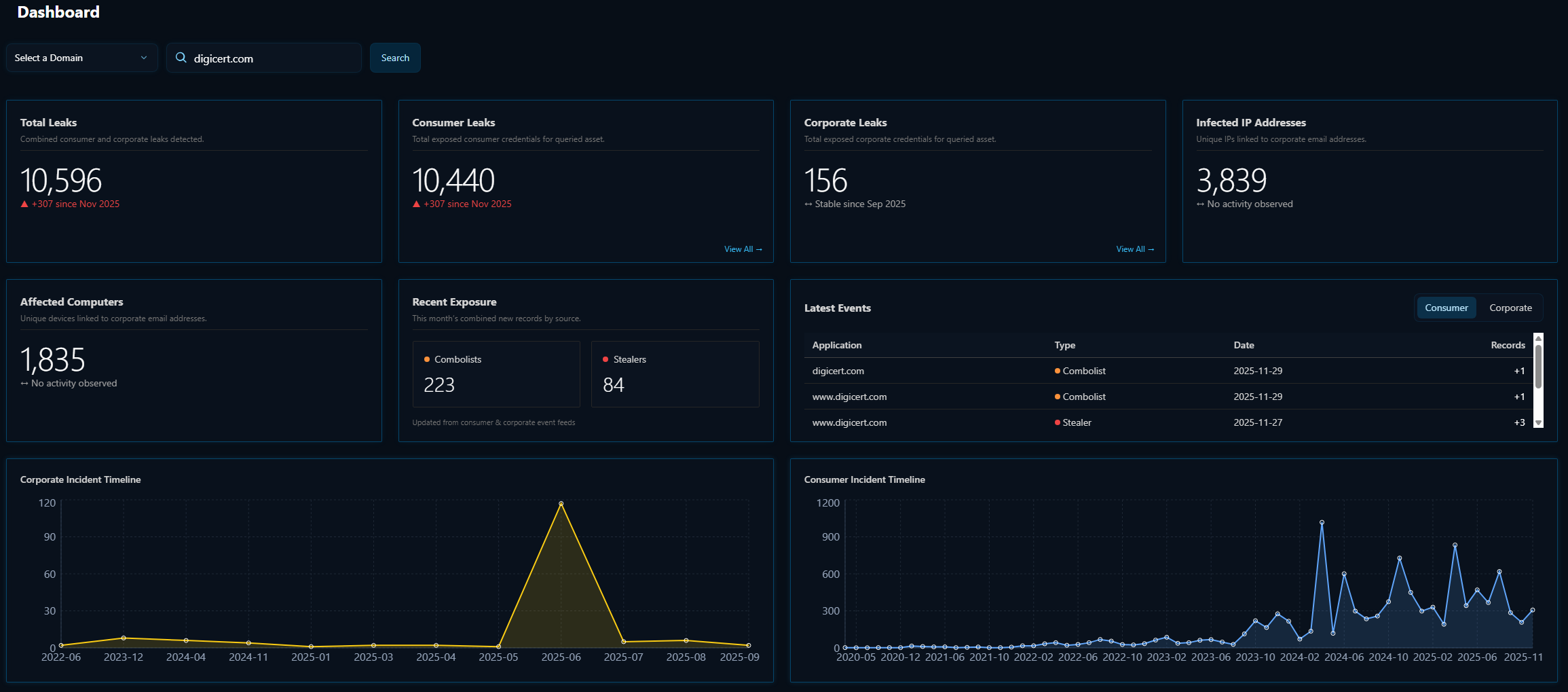Click the digicert.com search input field
The width and height of the screenshot is (1568, 692).
click(272, 58)
